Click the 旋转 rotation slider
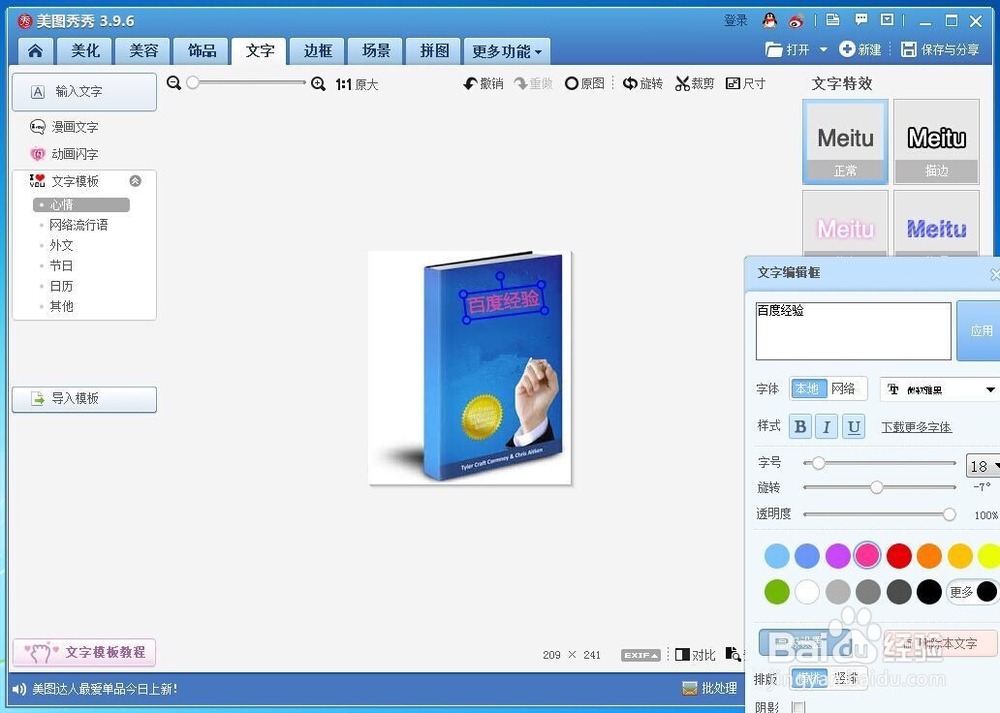1000x713 pixels. click(879, 487)
